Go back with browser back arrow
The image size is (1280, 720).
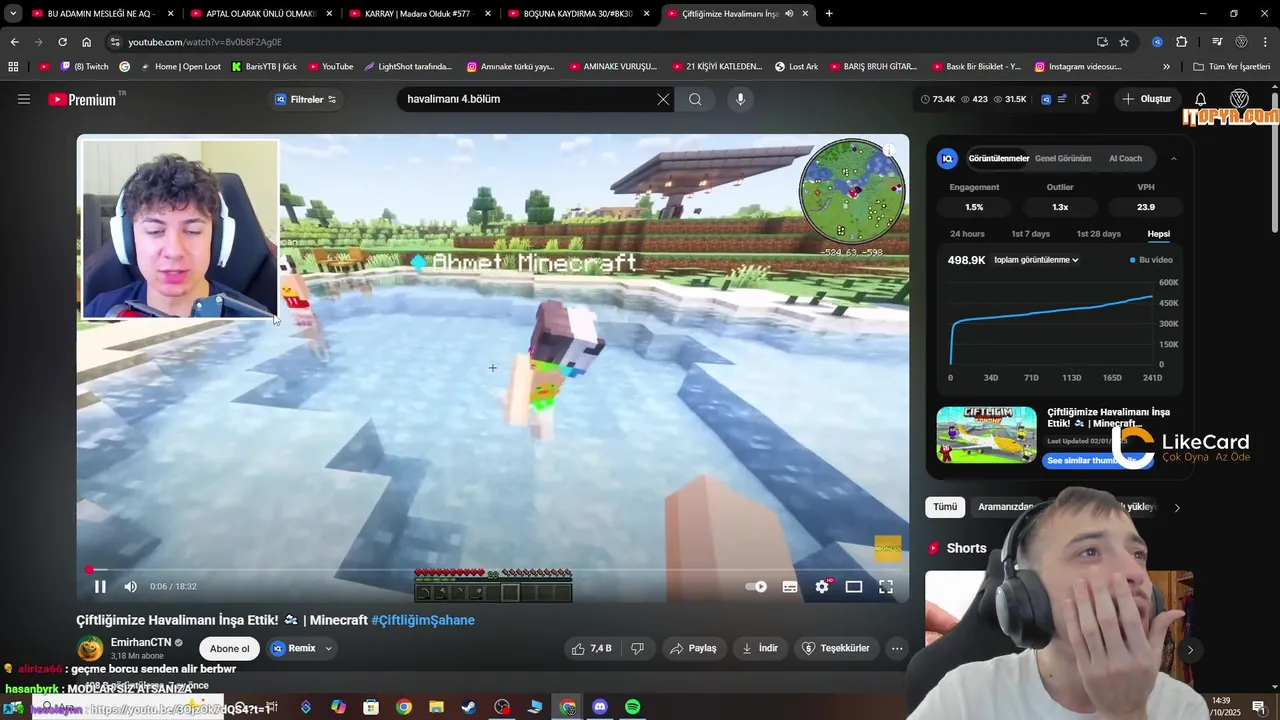point(14,42)
